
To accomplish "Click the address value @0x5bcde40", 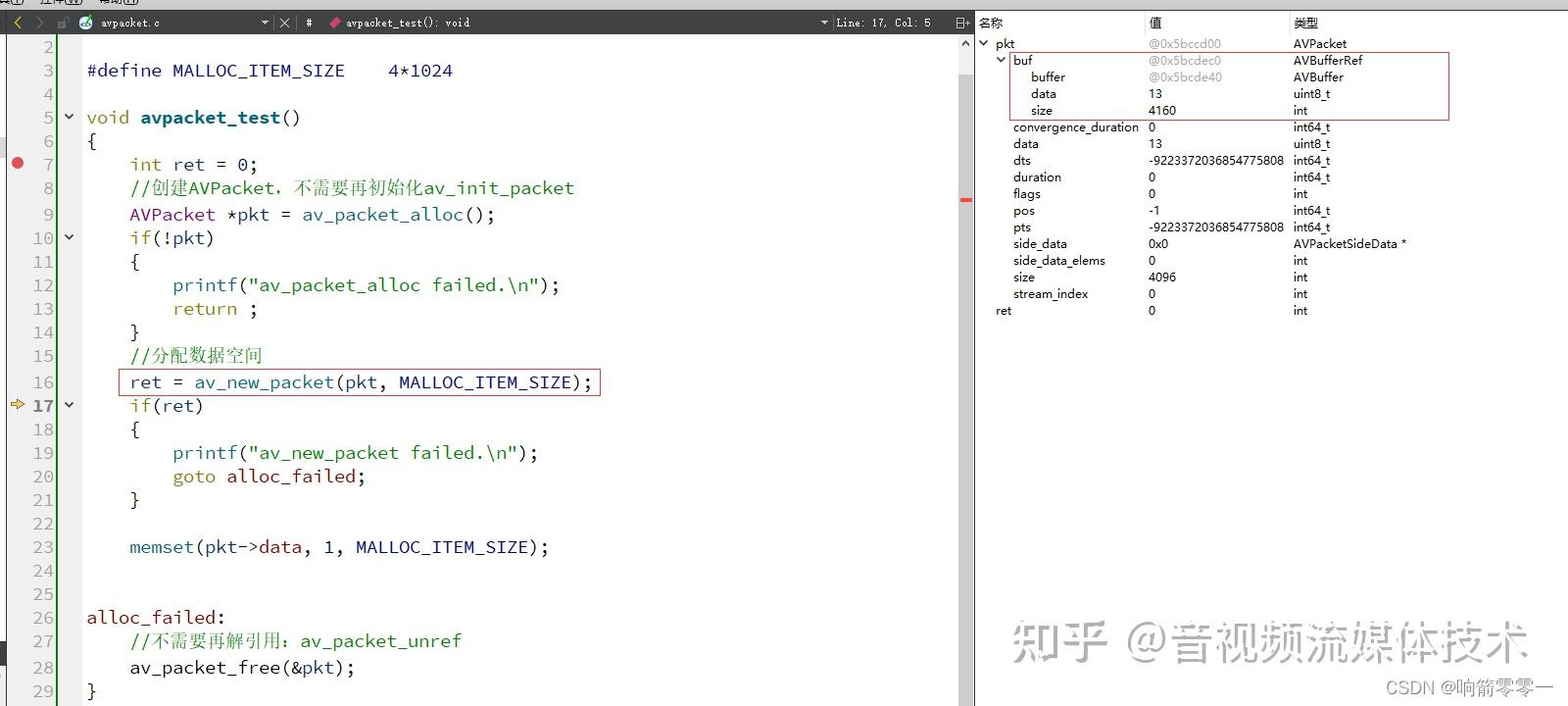I will pos(1185,76).
